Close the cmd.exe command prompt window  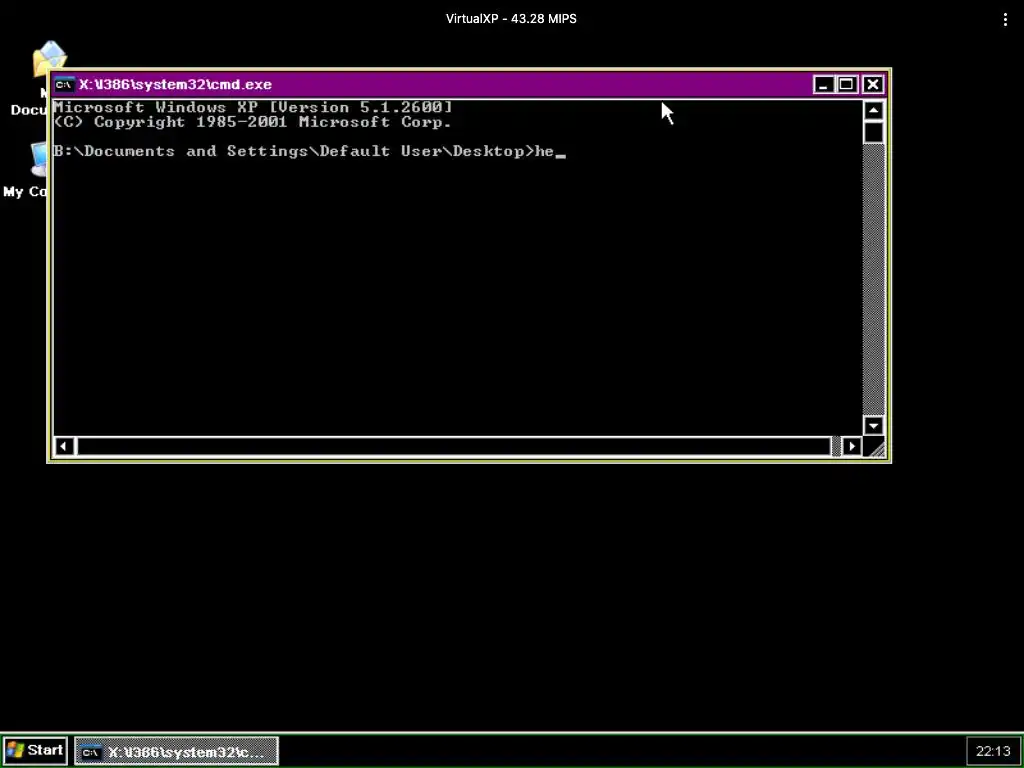point(872,84)
